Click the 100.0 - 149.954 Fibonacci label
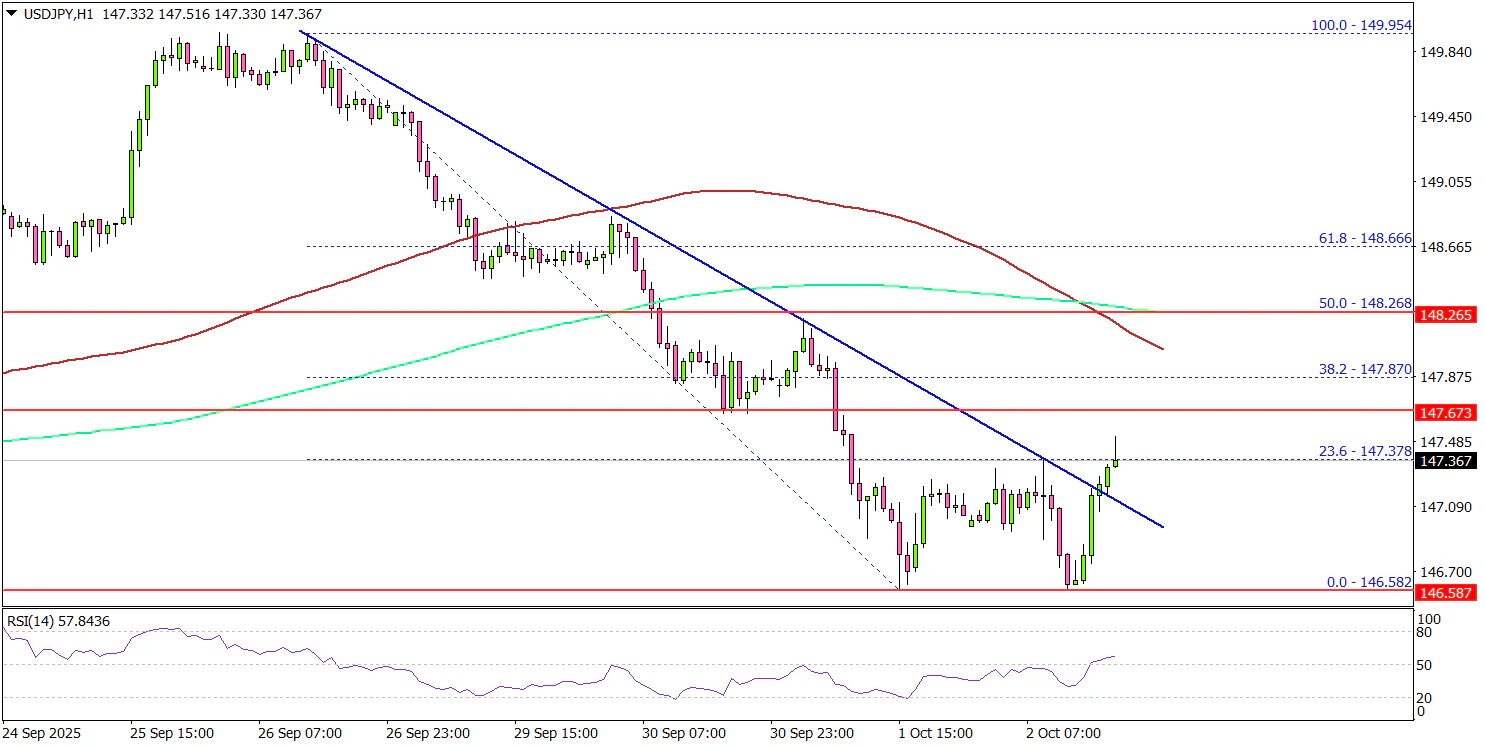 pos(1364,25)
